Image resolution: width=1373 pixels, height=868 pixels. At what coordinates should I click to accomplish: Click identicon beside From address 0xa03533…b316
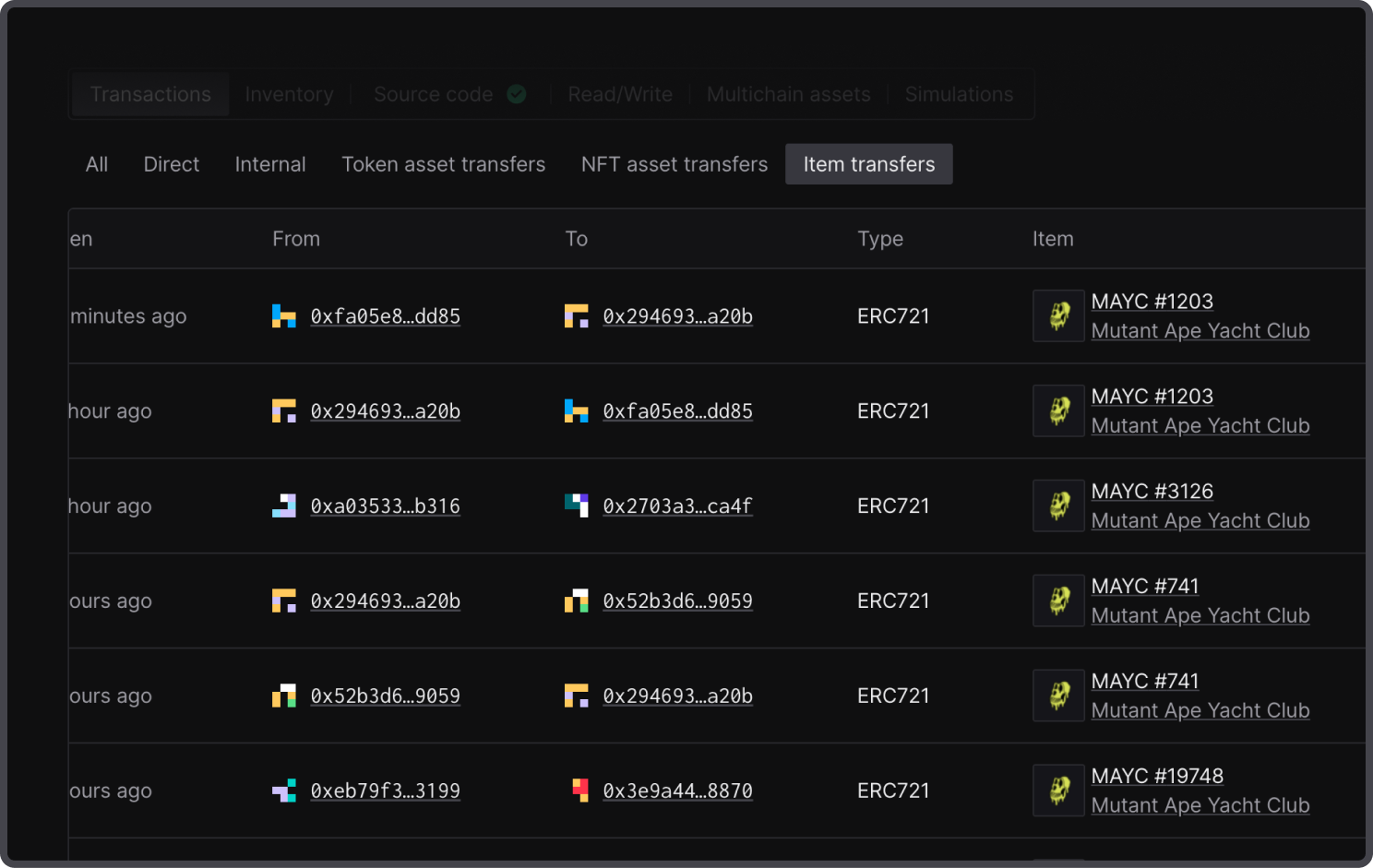pos(284,505)
